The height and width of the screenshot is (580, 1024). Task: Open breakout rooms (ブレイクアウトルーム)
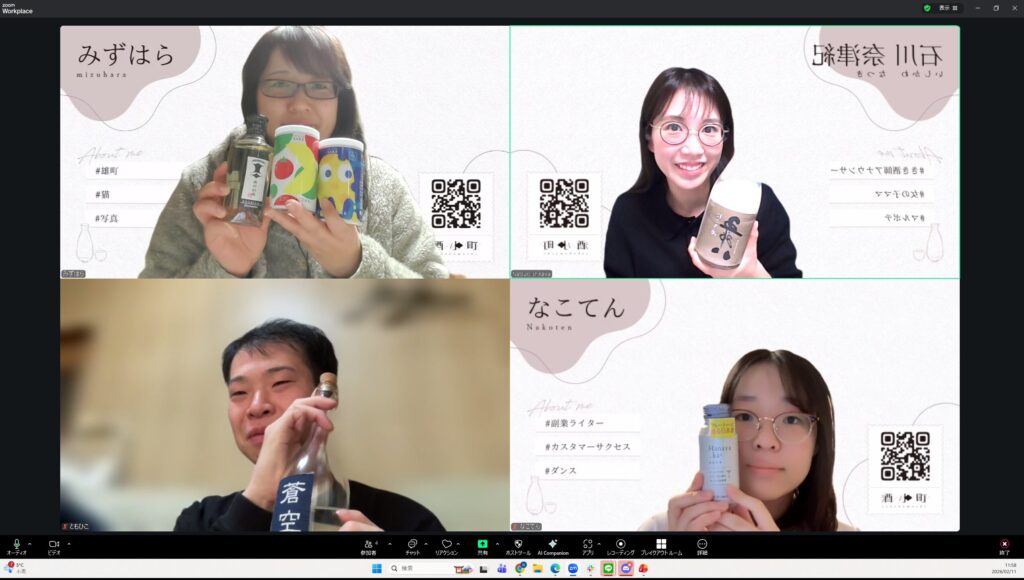pyautogui.click(x=661, y=544)
